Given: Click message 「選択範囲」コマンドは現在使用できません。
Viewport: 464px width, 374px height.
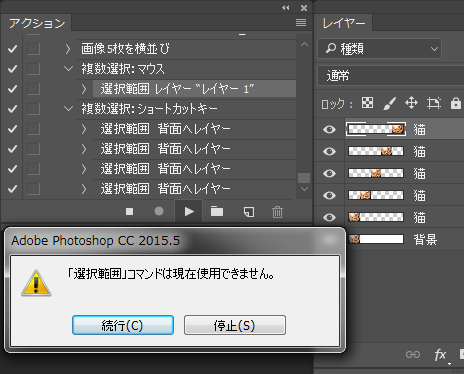Looking at the screenshot, I should [171, 274].
